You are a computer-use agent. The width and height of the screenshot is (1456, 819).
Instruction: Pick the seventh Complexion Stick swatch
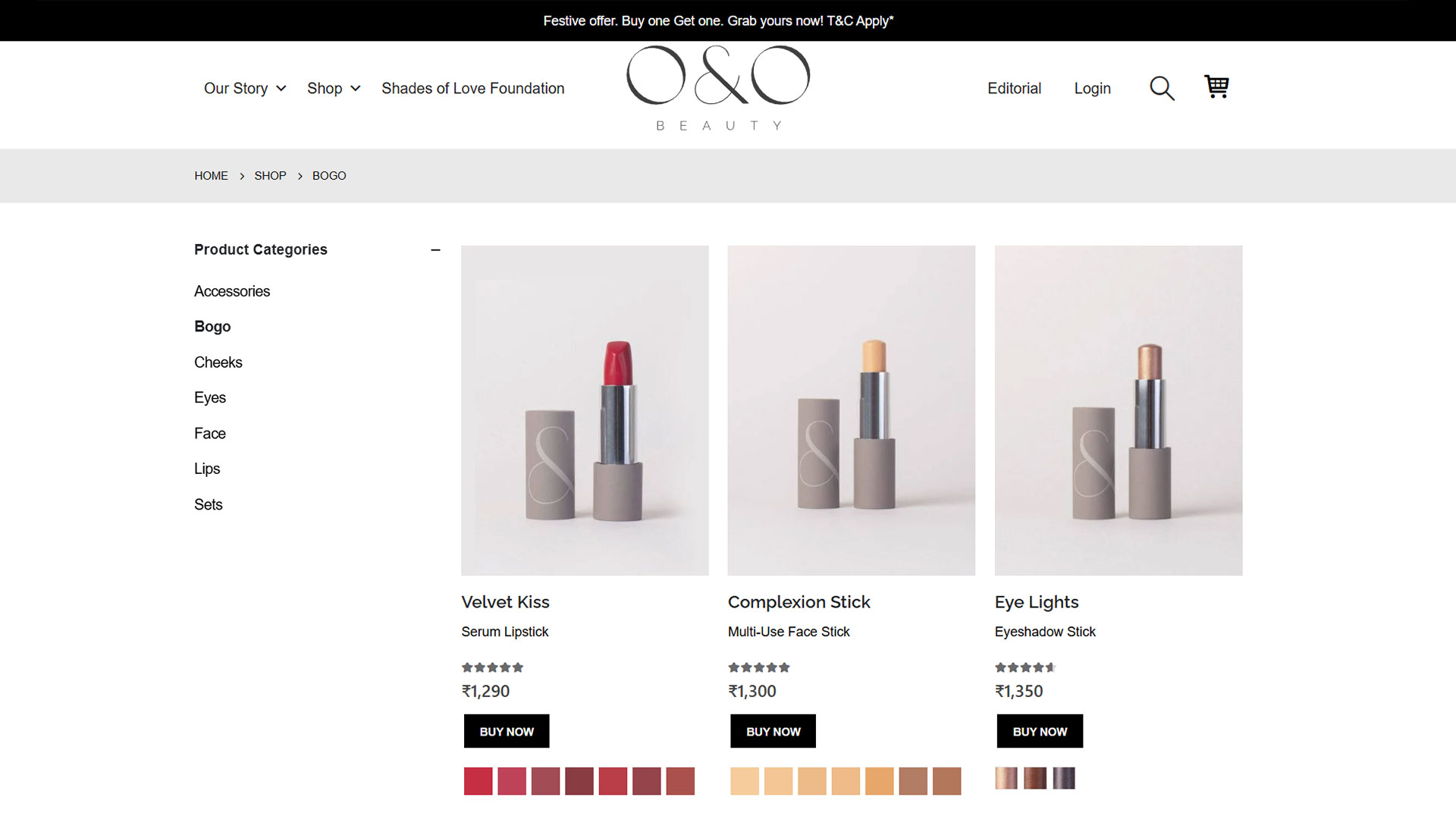pyautogui.click(x=947, y=781)
